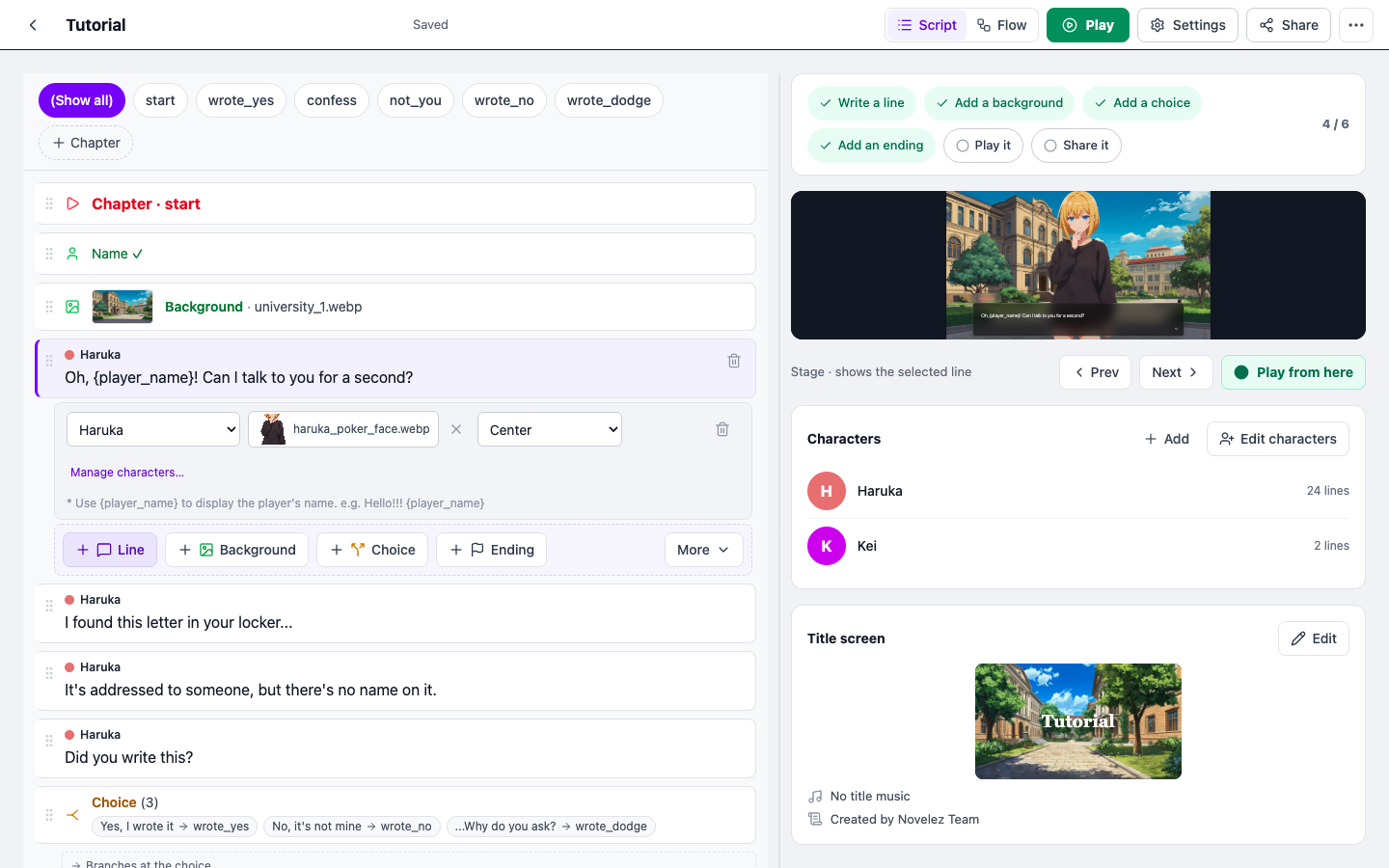Click the green Play button
Screen dimensions: 1389x868
point(1088,25)
